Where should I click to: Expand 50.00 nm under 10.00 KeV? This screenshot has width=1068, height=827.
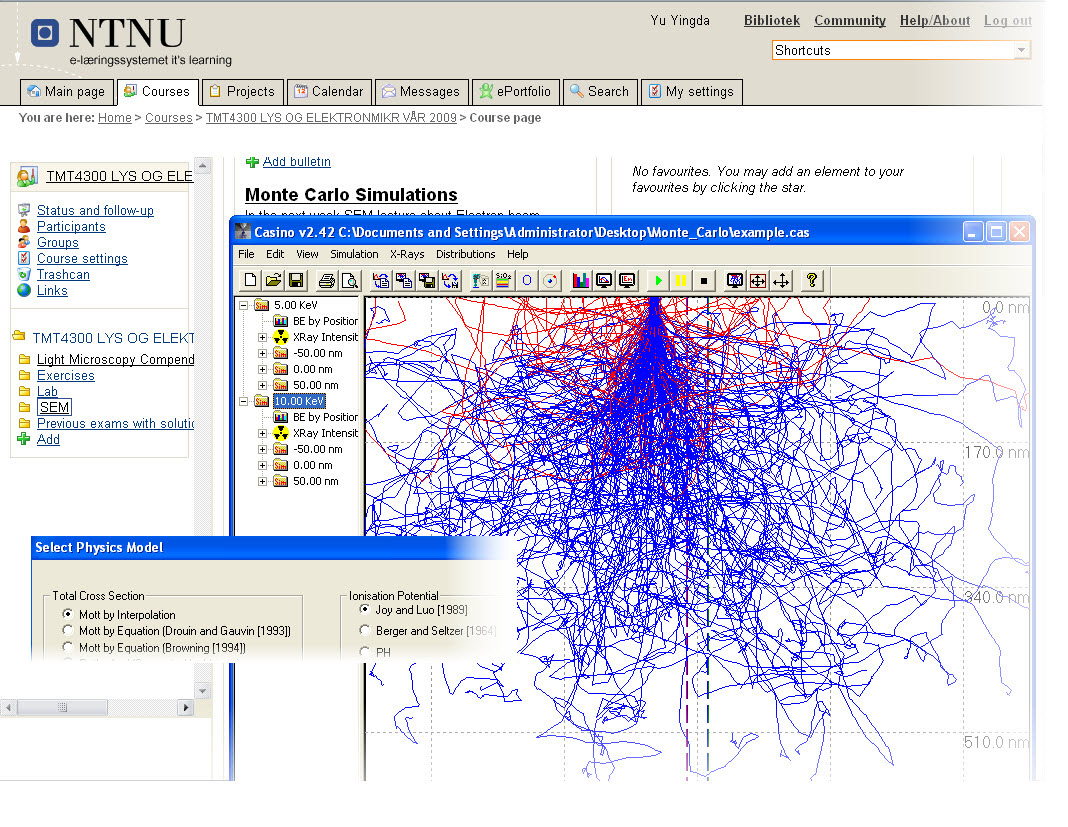[x=262, y=481]
